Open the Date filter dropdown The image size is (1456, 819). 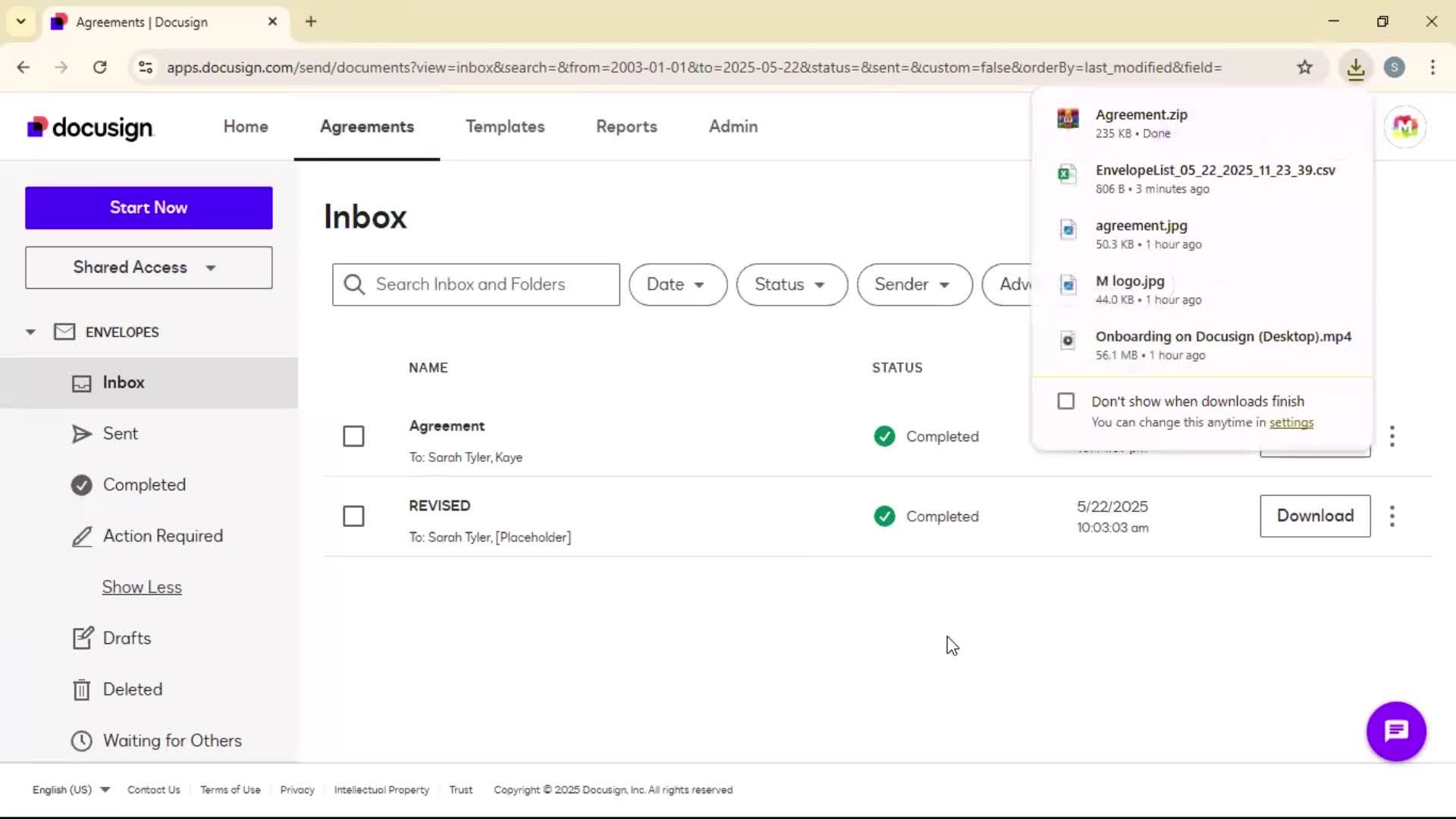coord(677,284)
